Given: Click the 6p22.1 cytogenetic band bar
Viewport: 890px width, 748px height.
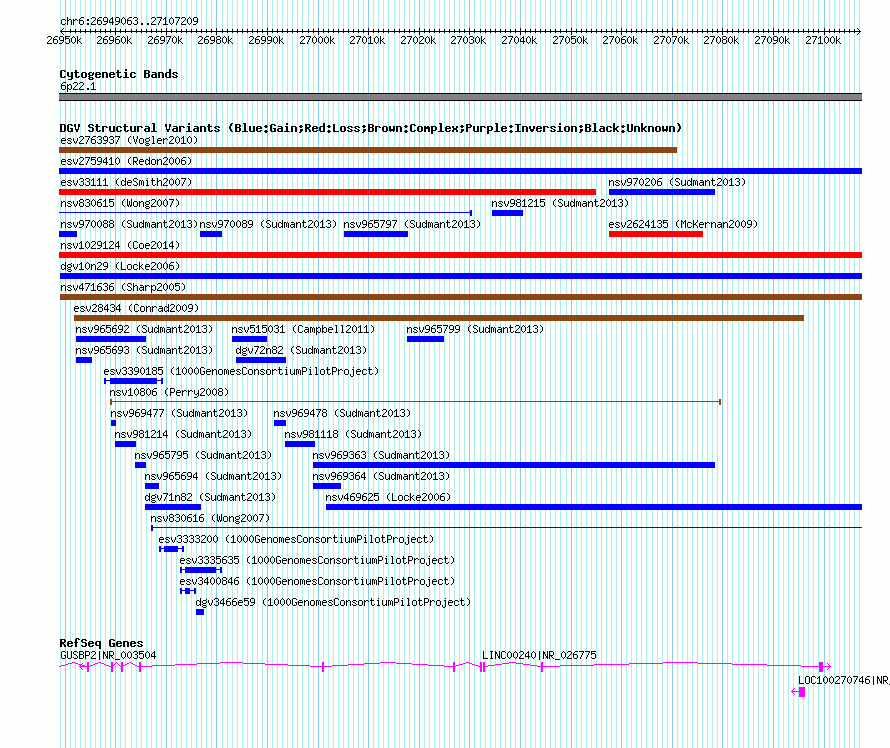Looking at the screenshot, I should coord(460,97).
